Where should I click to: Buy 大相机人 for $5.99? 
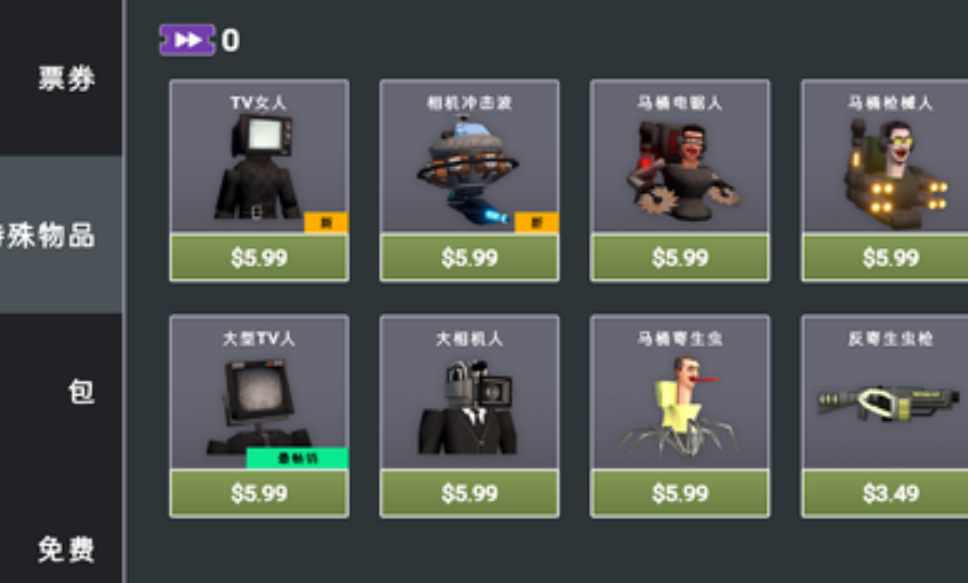coord(469,493)
